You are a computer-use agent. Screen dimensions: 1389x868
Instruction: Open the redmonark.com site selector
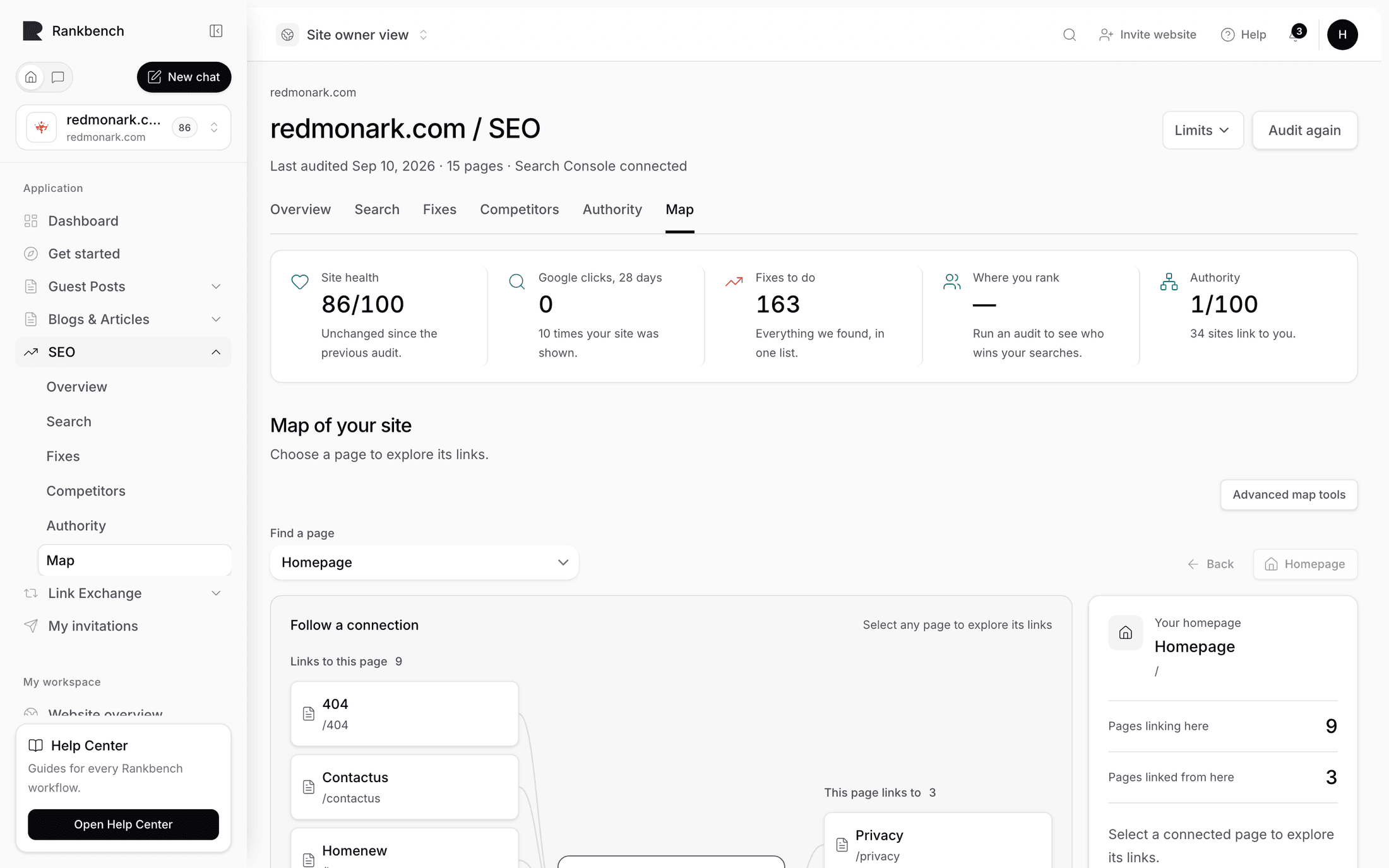(x=123, y=128)
